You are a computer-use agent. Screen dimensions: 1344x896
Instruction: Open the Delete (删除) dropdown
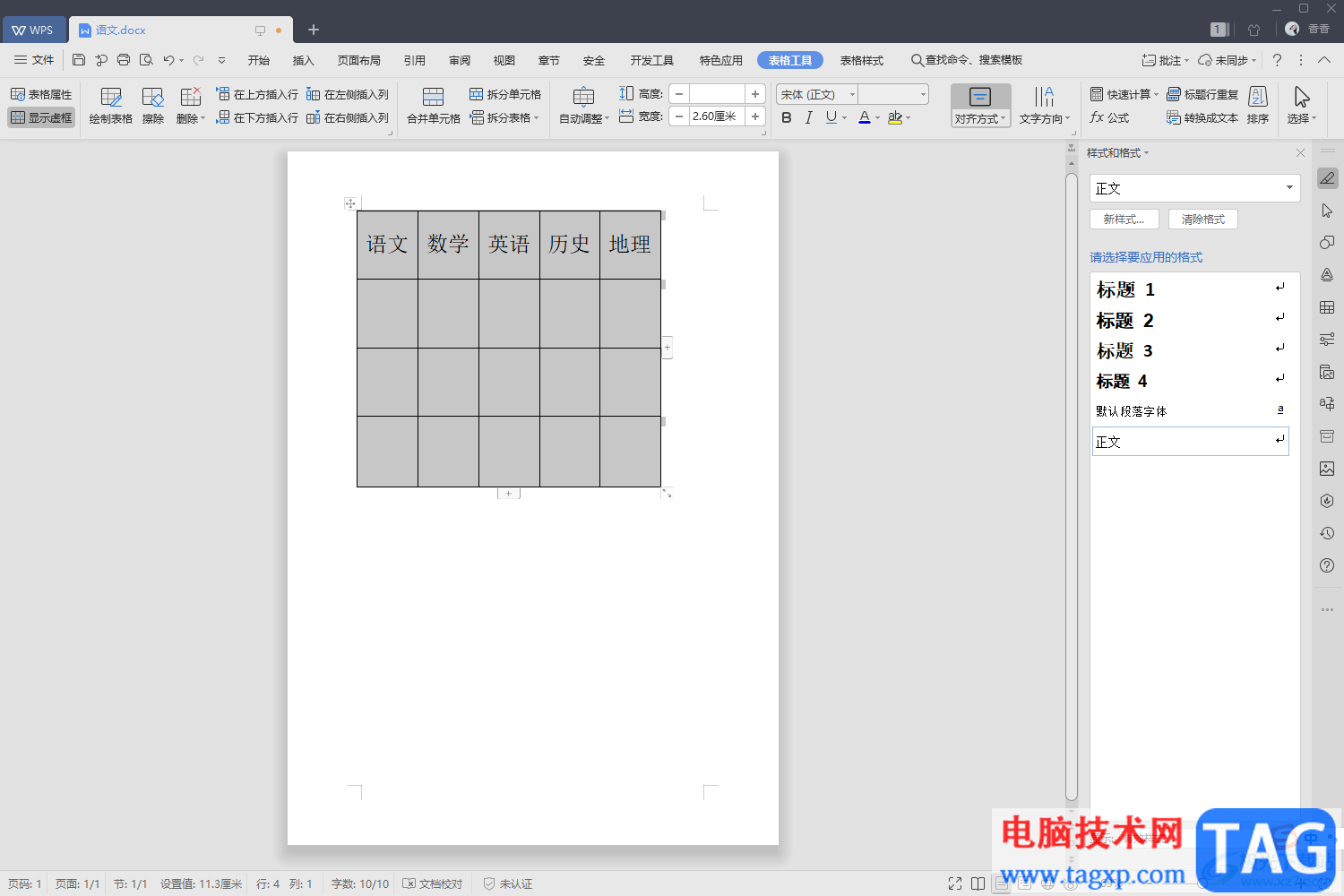click(191, 106)
